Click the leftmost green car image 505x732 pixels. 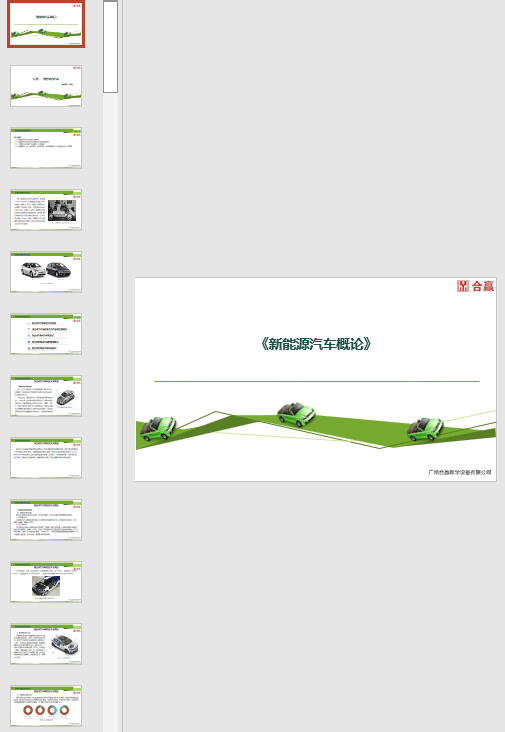(x=158, y=429)
